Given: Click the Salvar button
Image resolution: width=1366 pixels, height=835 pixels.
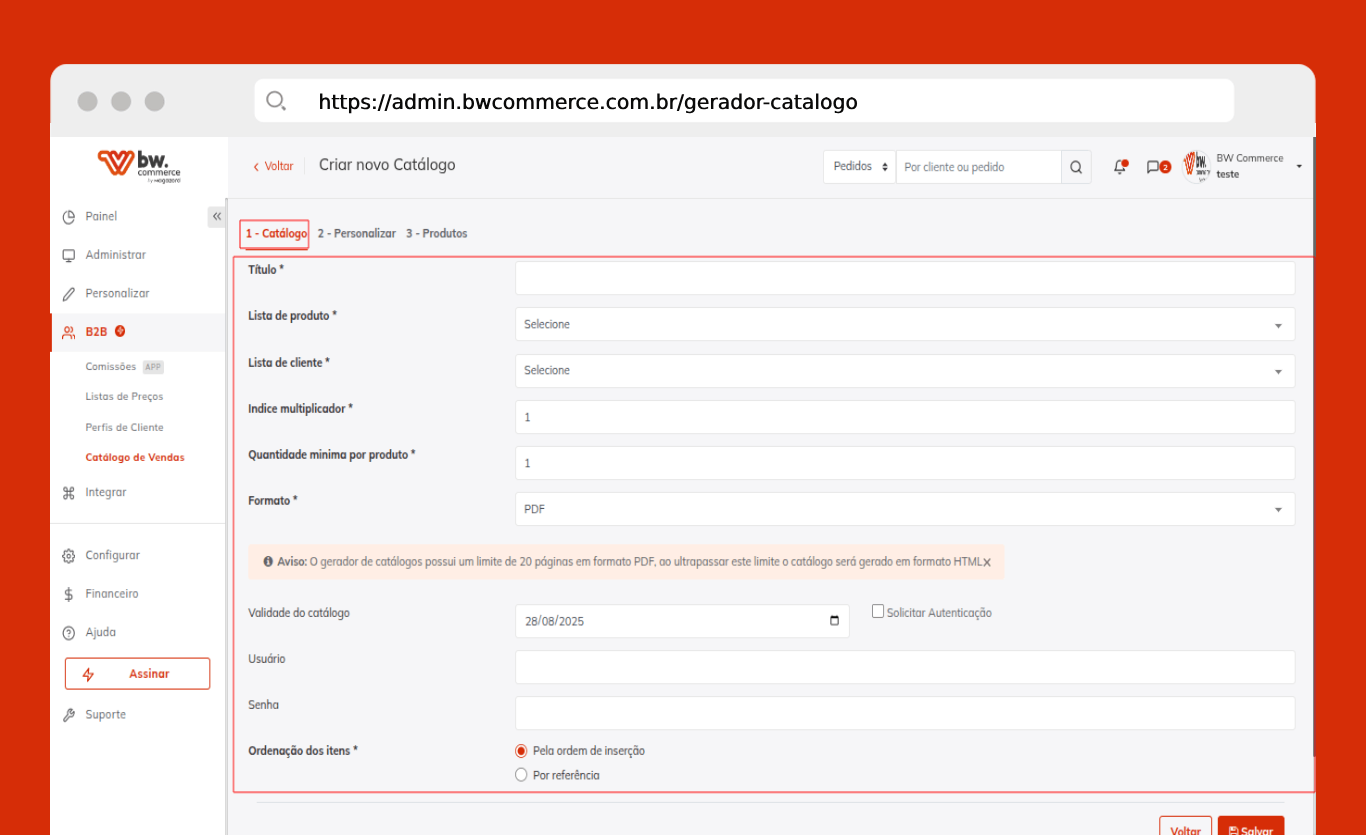Looking at the screenshot, I should [x=1251, y=826].
